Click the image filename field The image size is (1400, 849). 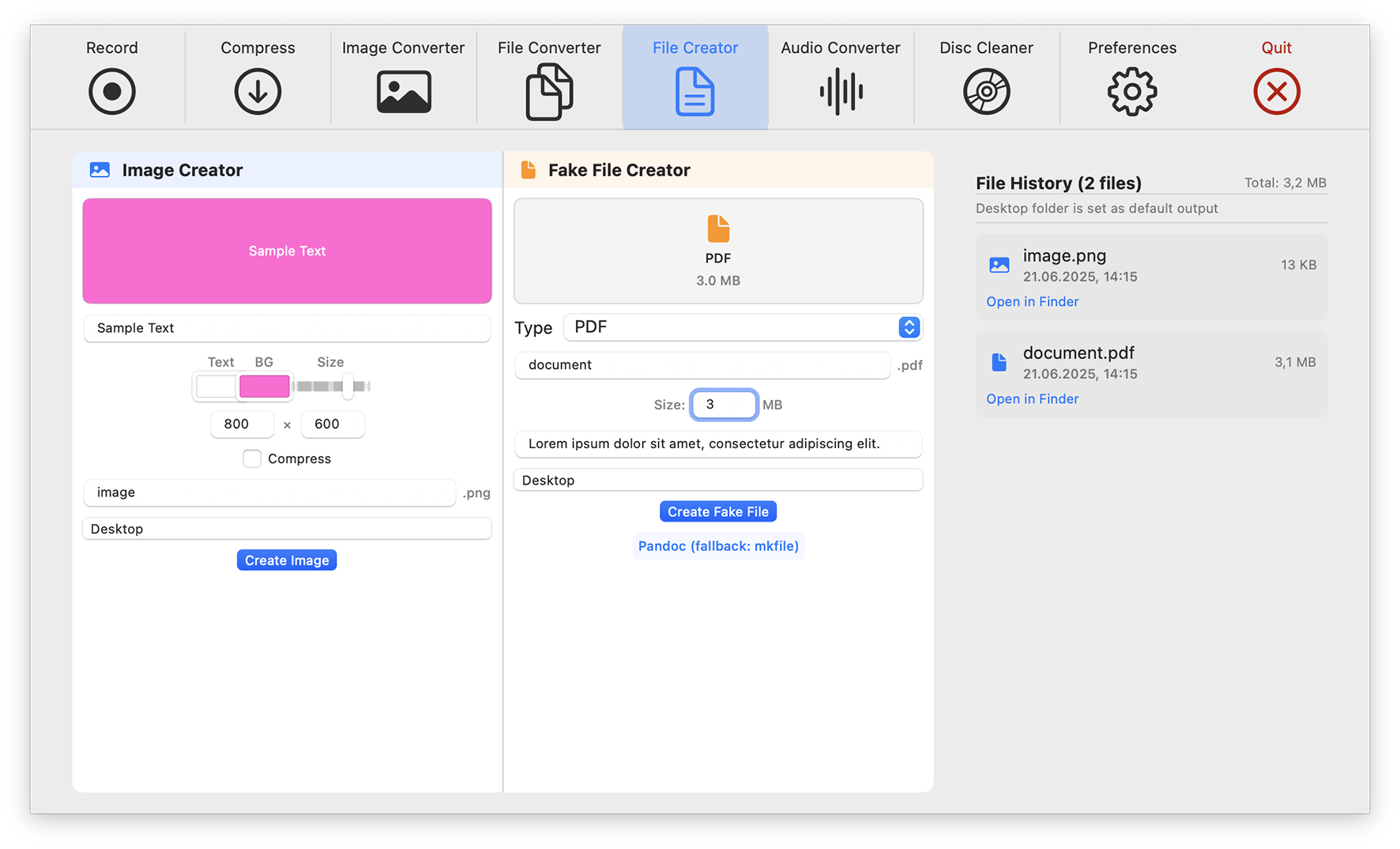point(269,492)
